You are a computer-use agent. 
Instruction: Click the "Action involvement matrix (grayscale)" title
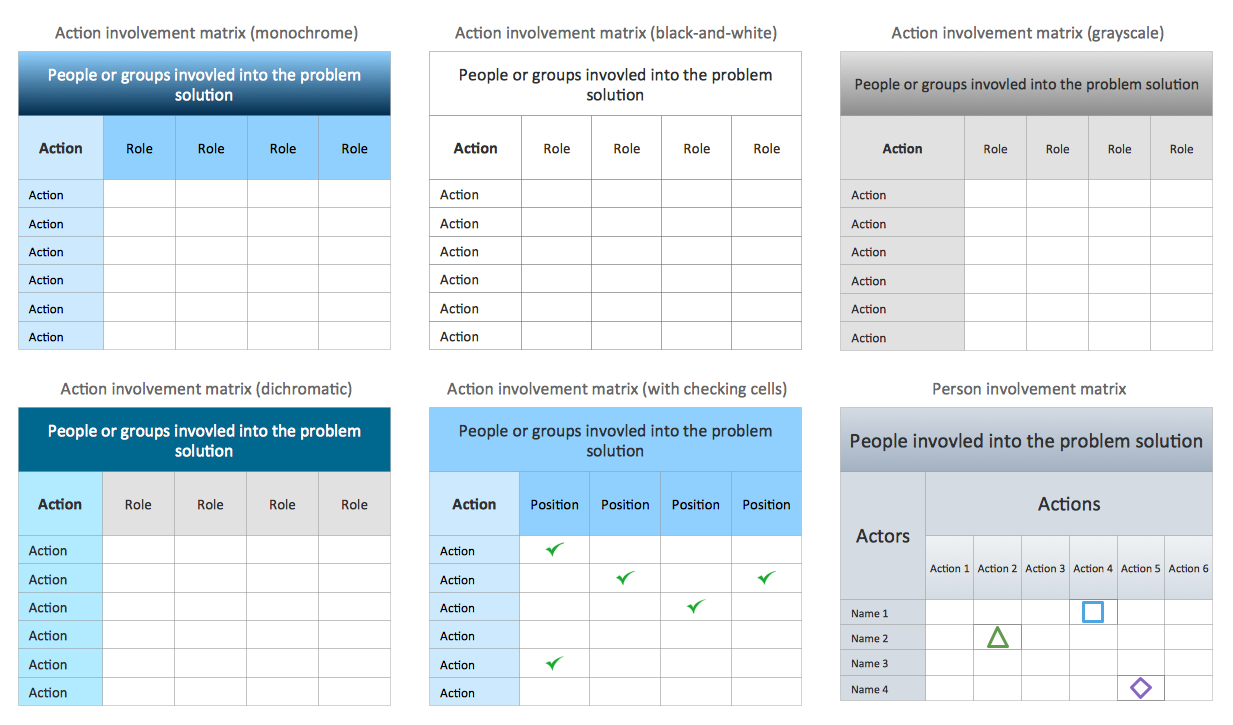pos(1028,33)
